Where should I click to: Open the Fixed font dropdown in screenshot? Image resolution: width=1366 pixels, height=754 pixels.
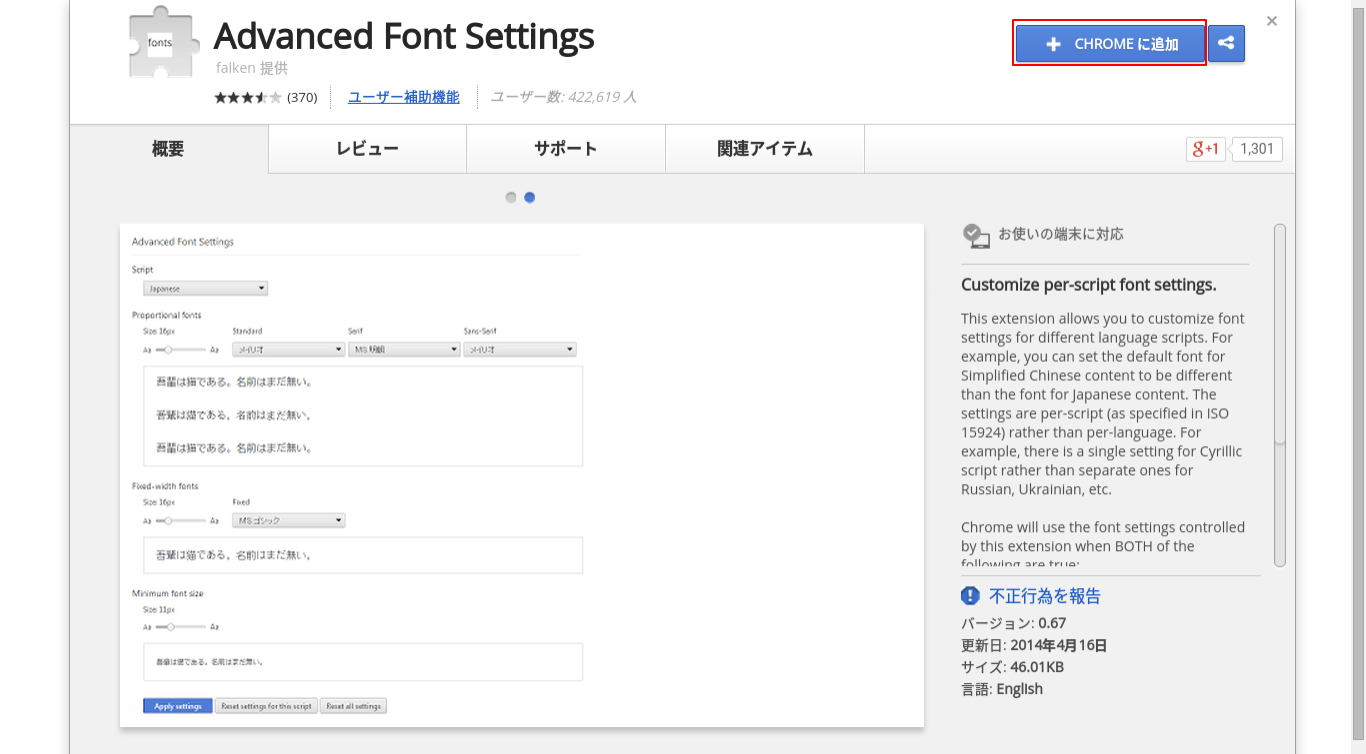[288, 520]
